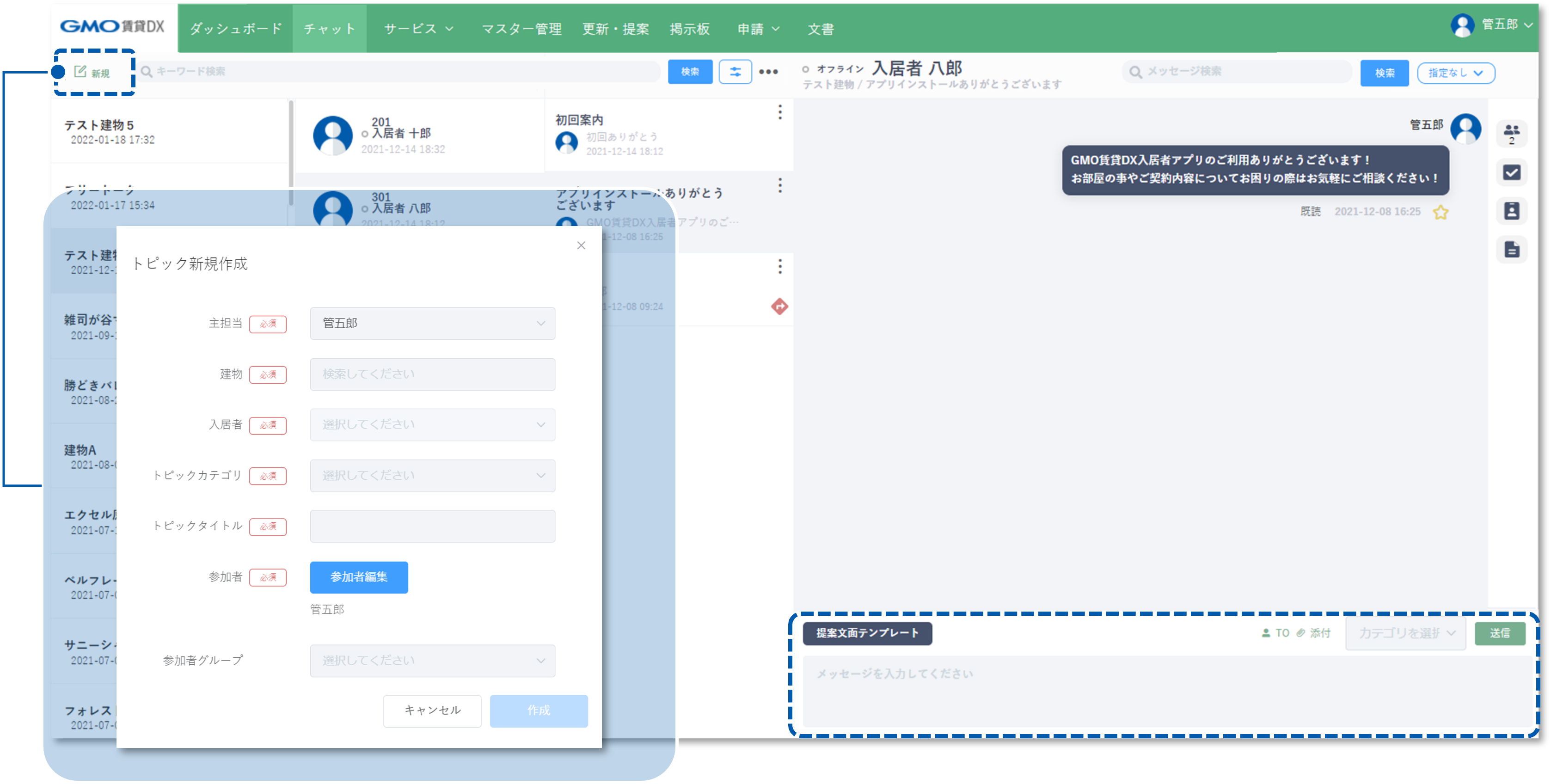Expand the トピックカテゴリ dropdown
Image resolution: width=1551 pixels, height=784 pixels.
432,476
